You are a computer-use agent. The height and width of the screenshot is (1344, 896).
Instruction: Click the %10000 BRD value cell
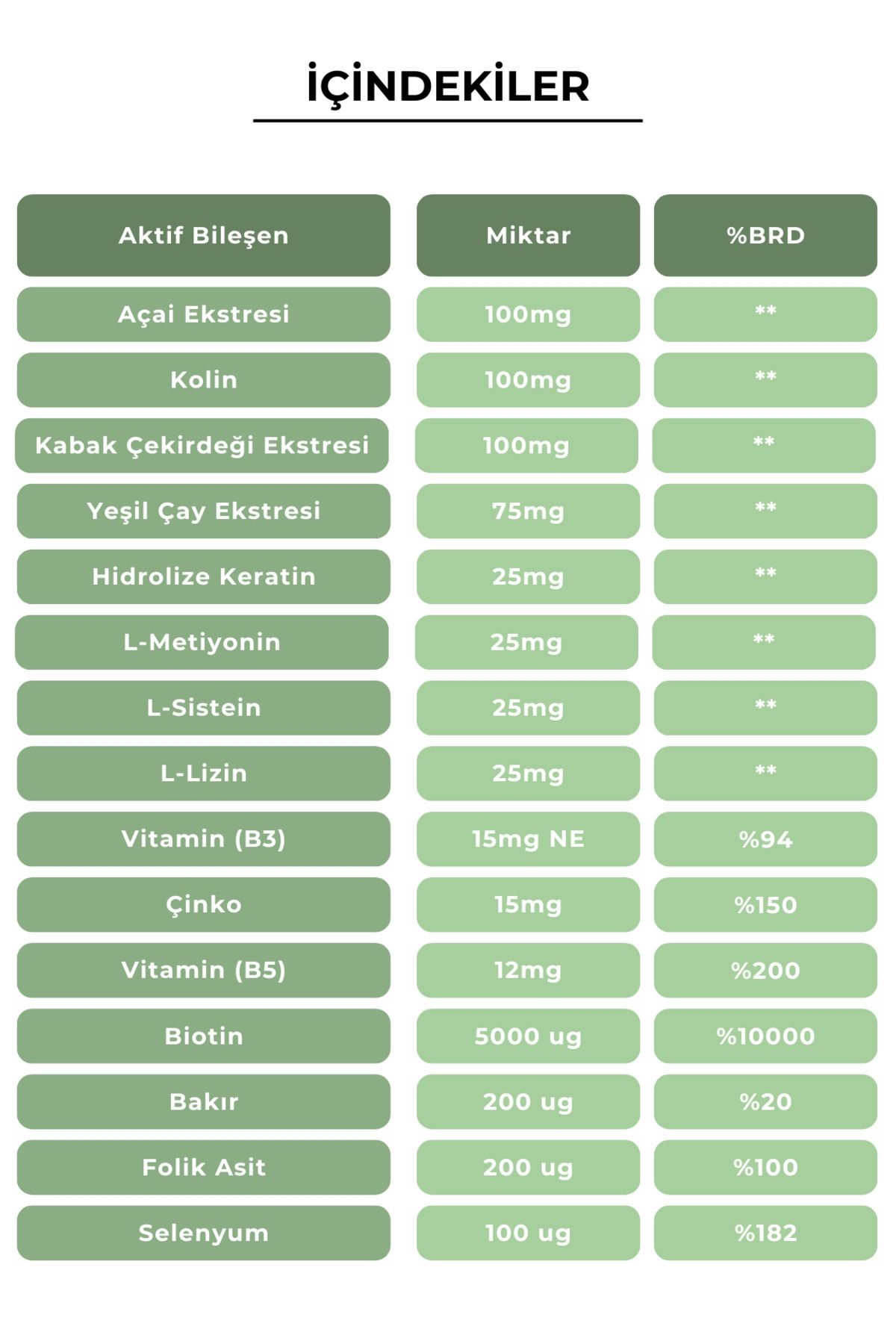pos(765,1036)
